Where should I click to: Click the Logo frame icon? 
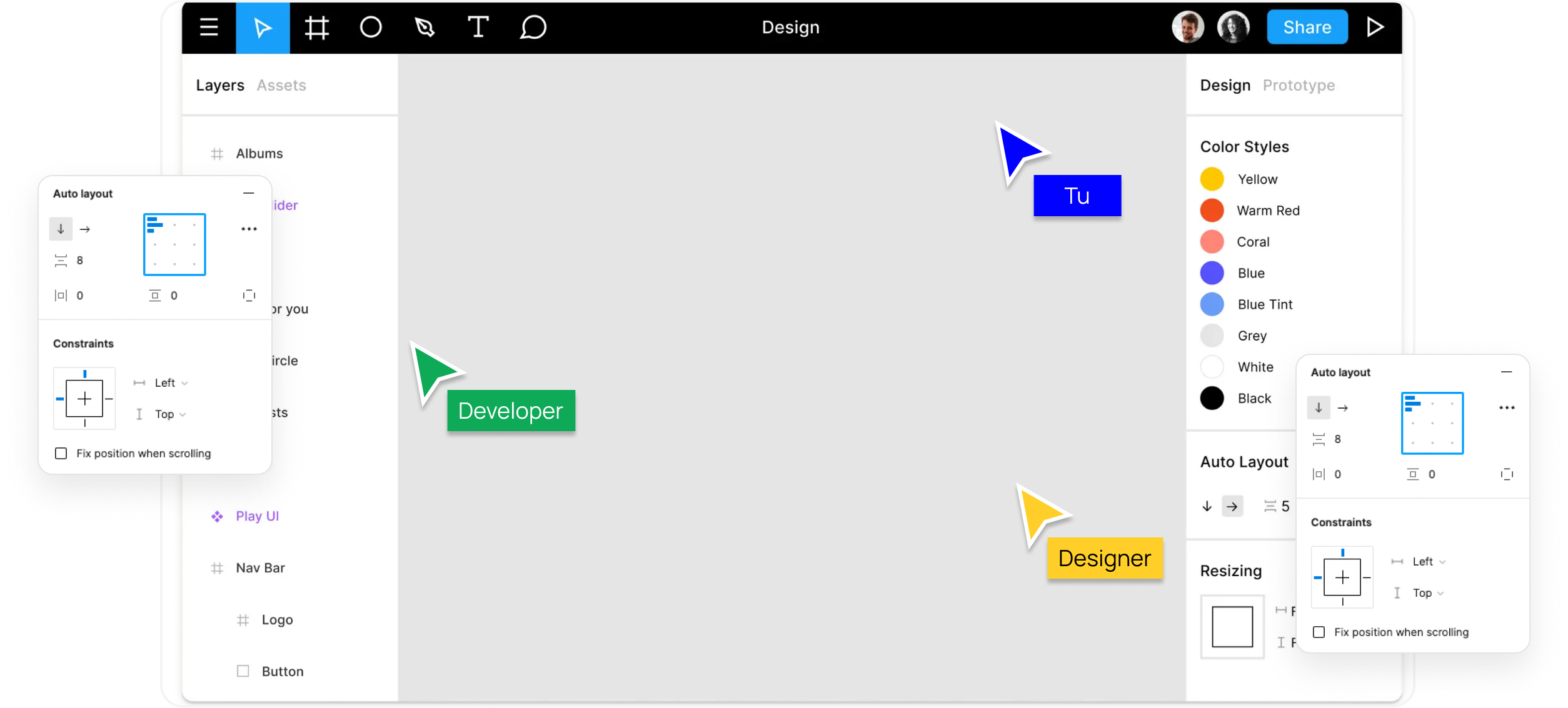click(243, 621)
